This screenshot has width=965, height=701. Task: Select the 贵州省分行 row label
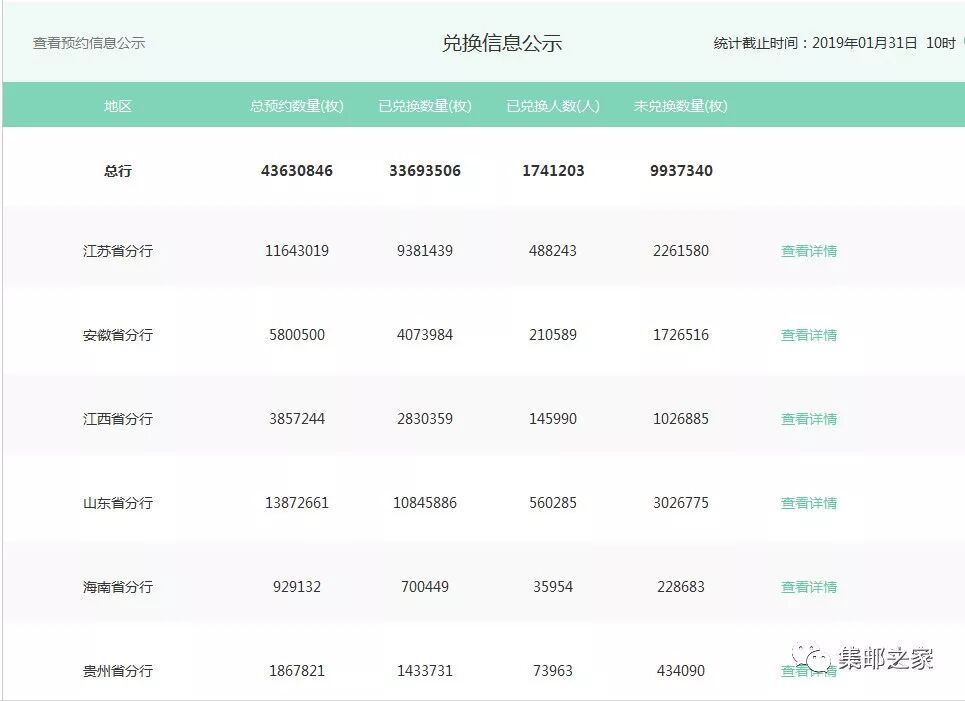[118, 671]
